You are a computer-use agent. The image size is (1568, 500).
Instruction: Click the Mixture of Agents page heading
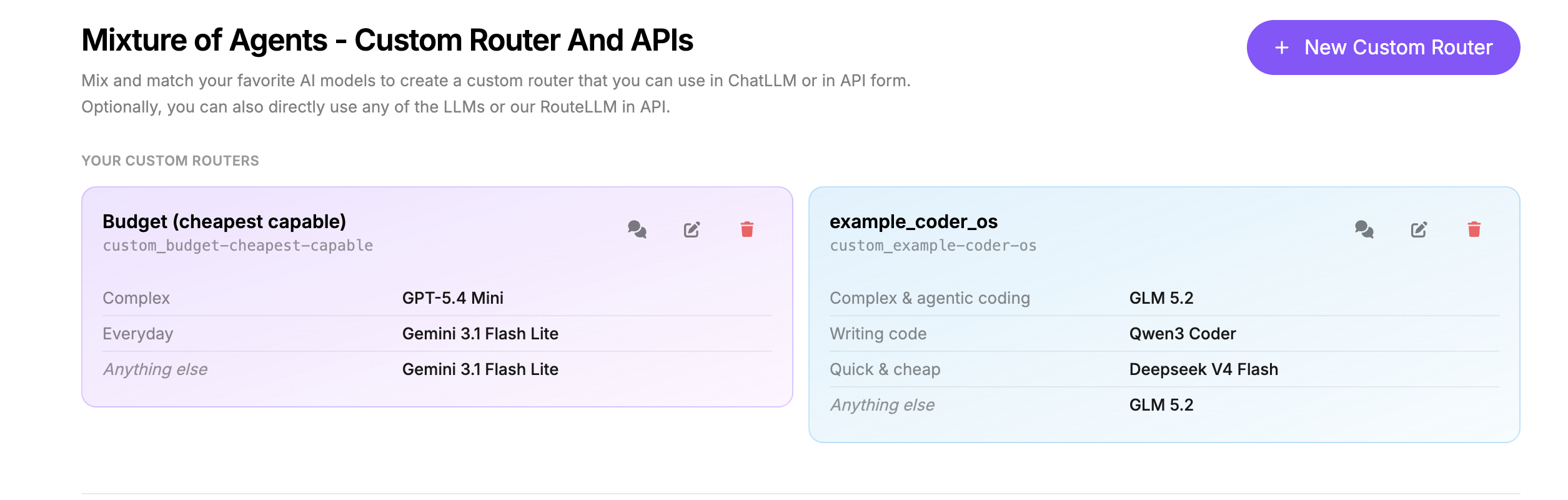click(387, 40)
